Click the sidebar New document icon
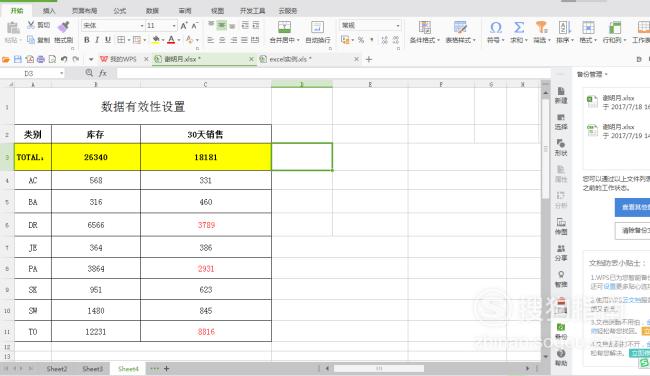 560,95
